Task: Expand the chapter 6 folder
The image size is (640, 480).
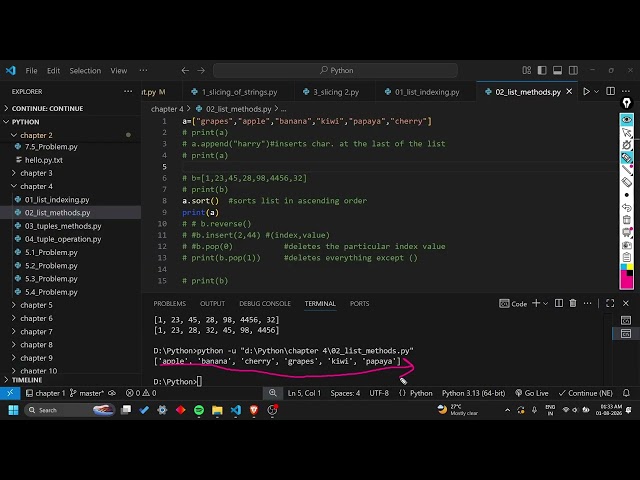Action: [x=36, y=318]
